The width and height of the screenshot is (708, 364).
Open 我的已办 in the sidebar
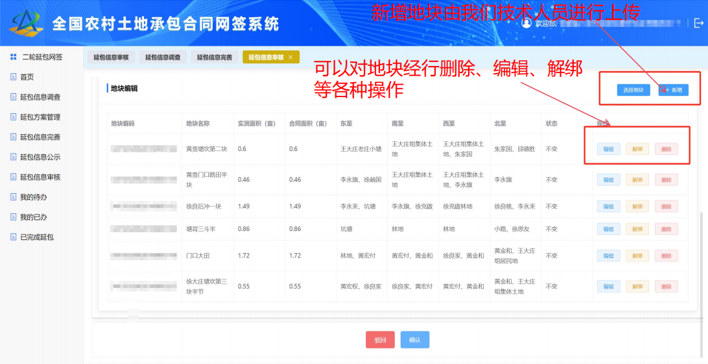[33, 217]
